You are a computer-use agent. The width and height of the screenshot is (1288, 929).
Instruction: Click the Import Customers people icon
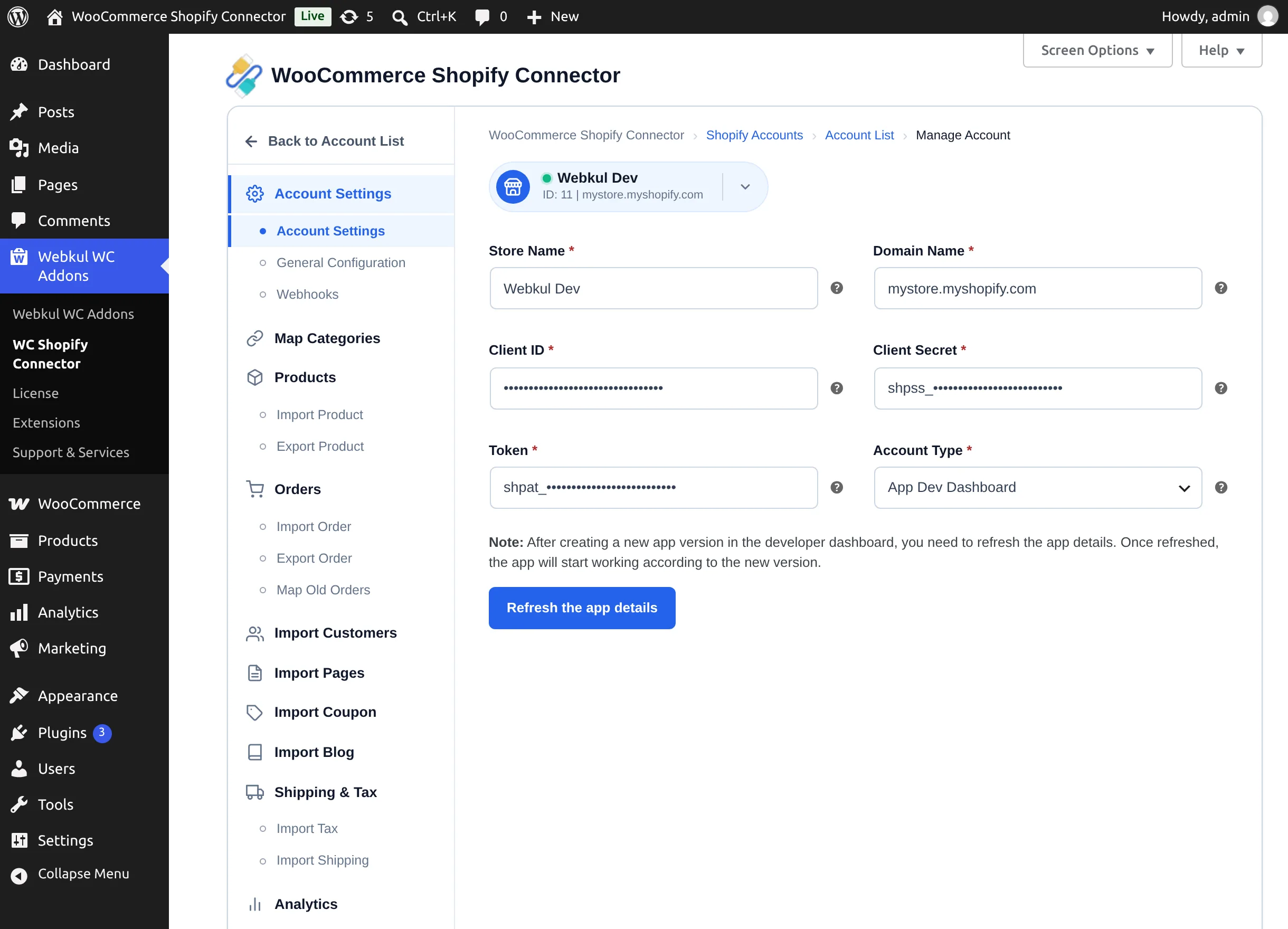pyautogui.click(x=255, y=633)
